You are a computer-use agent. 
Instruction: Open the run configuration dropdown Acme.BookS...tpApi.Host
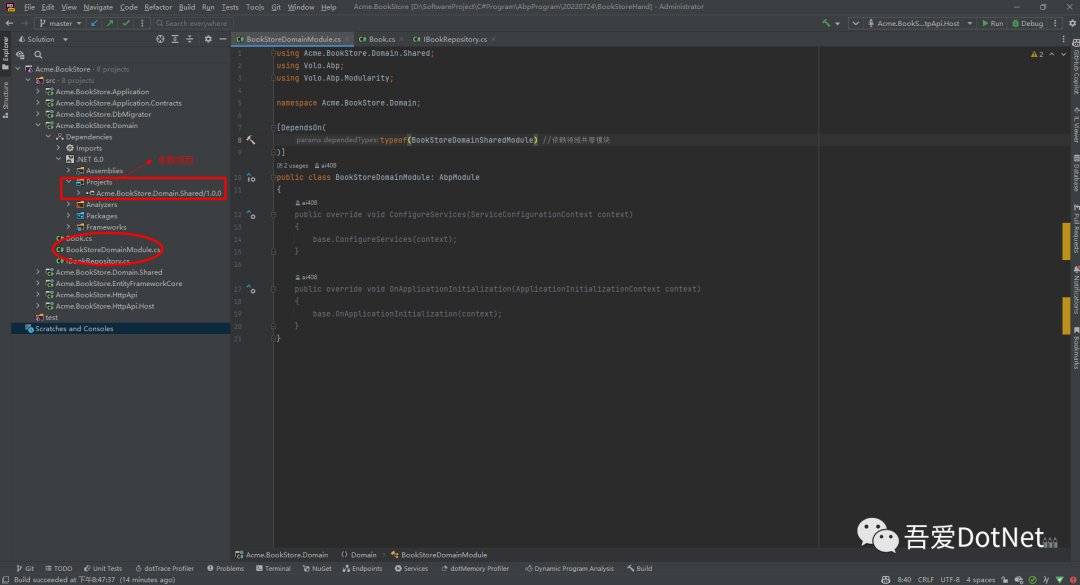point(920,23)
